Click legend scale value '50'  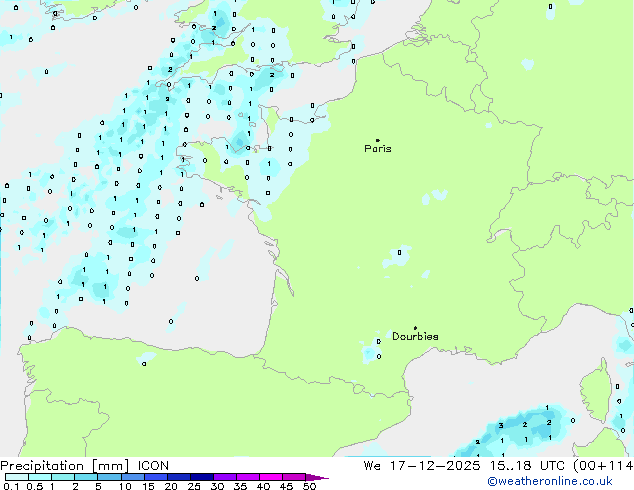click(309, 486)
